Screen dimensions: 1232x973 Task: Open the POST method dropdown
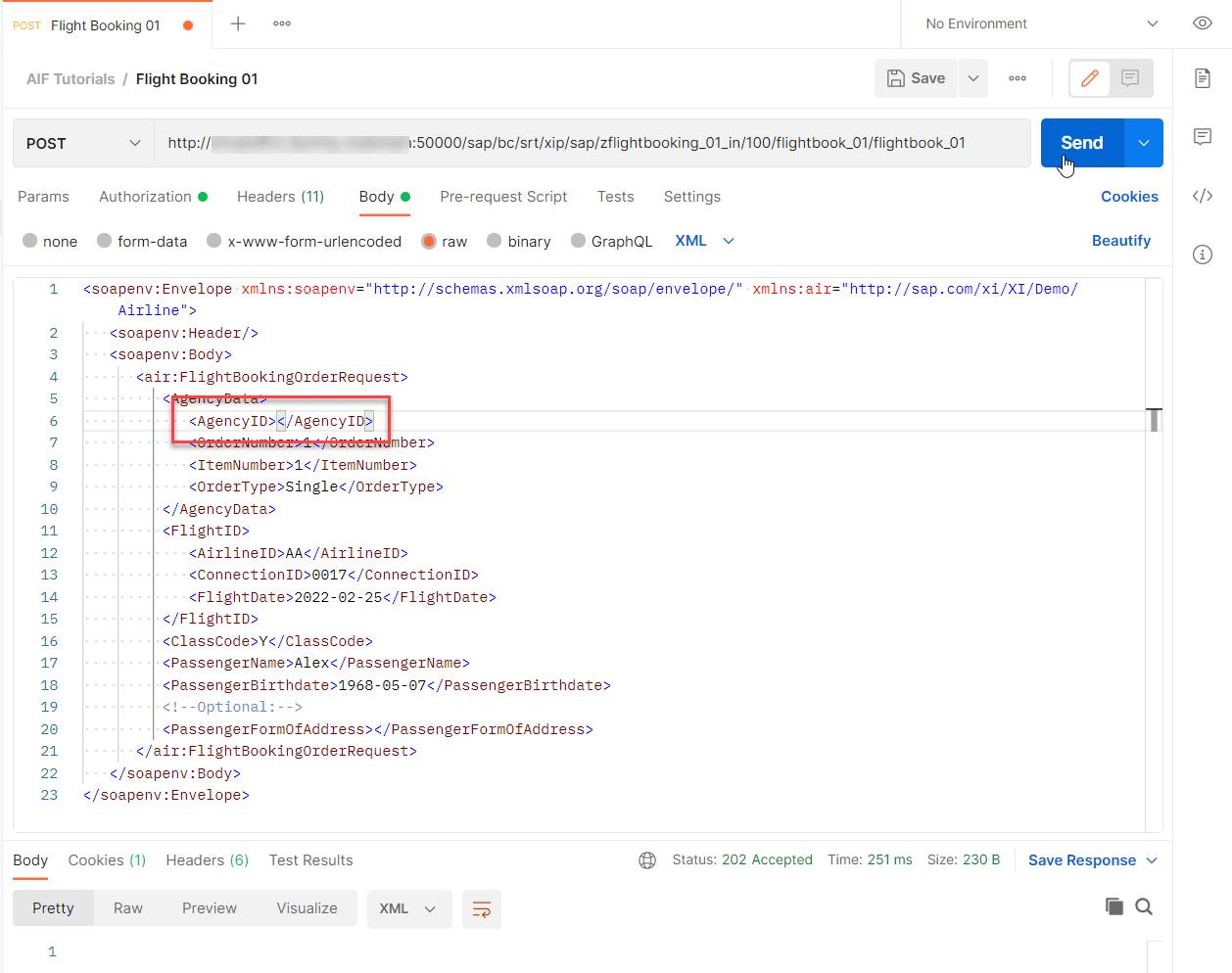click(x=83, y=143)
